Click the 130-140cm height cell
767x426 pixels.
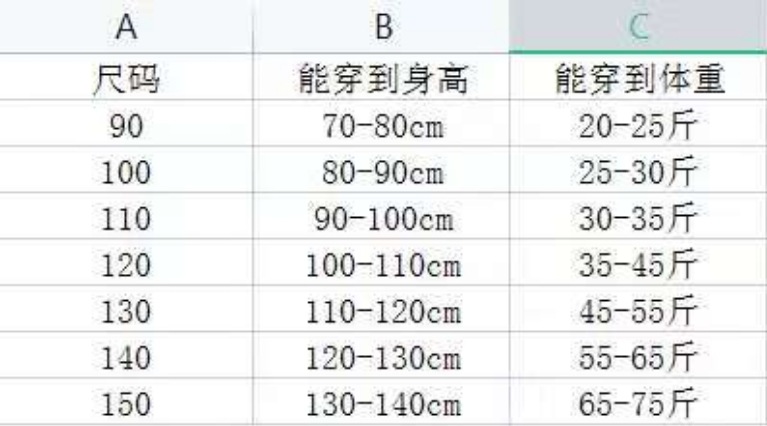point(381,402)
